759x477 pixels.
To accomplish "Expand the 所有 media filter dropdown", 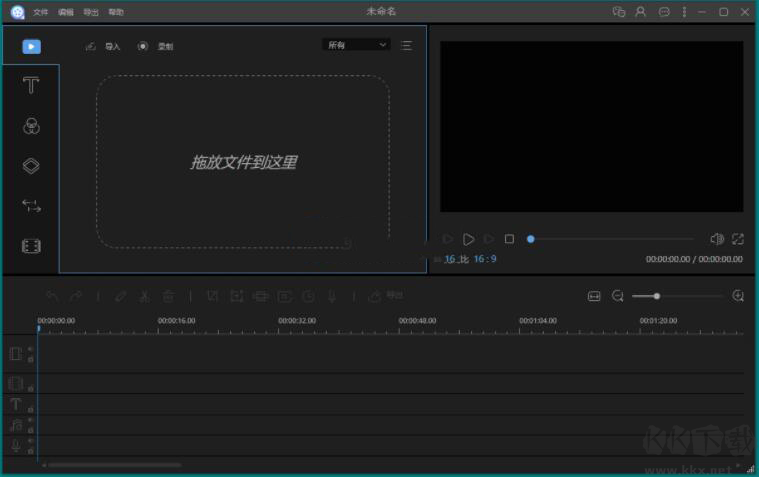I will point(356,45).
